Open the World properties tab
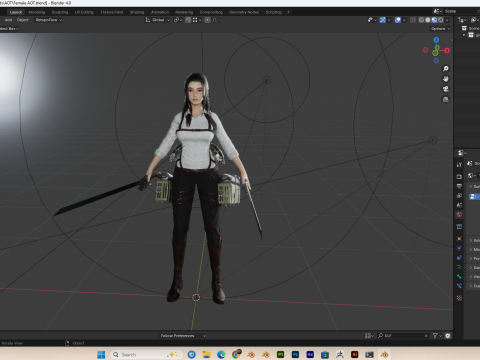The image size is (480, 360). click(x=459, y=215)
